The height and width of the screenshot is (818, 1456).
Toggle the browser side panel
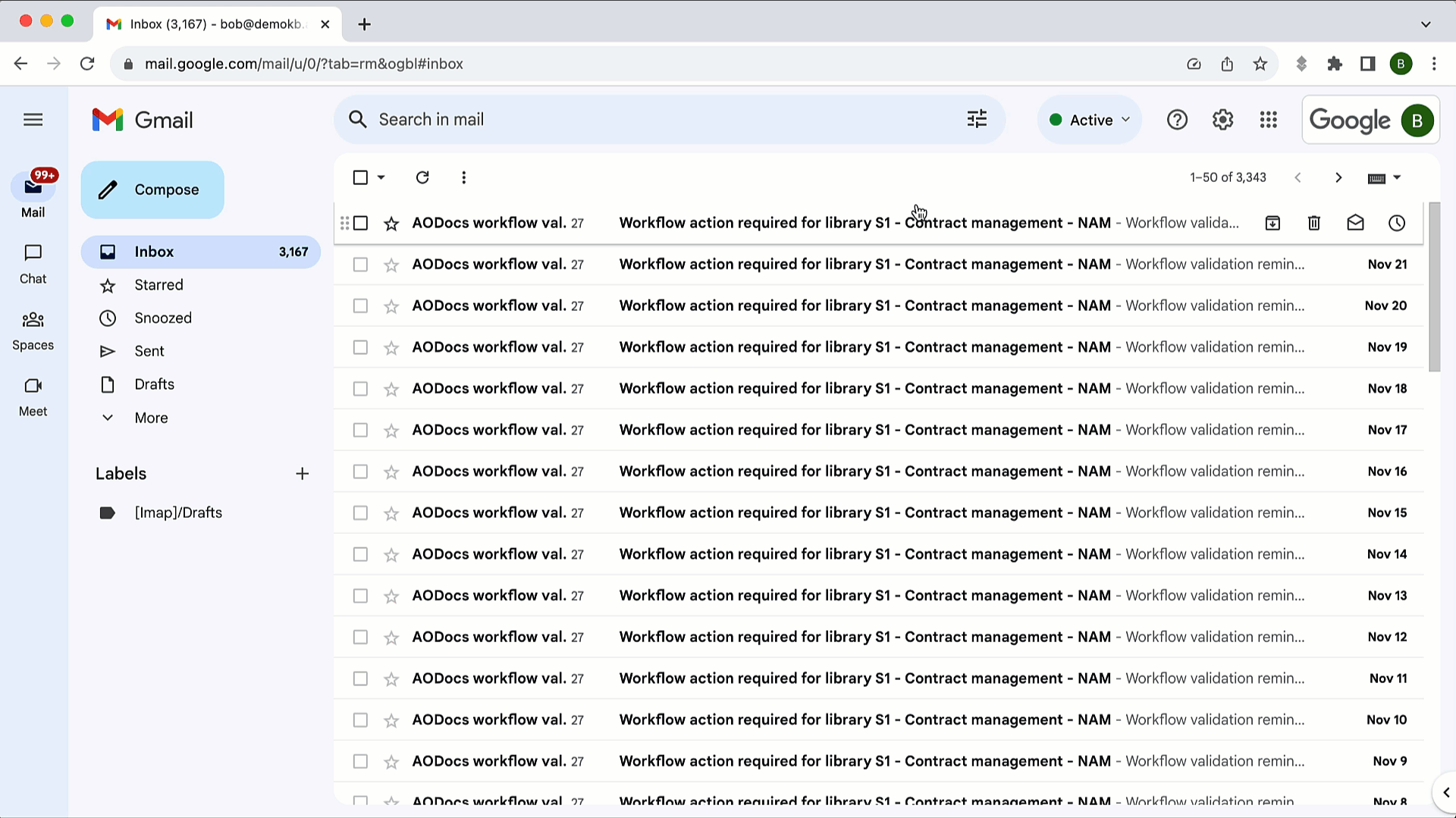(x=1368, y=64)
